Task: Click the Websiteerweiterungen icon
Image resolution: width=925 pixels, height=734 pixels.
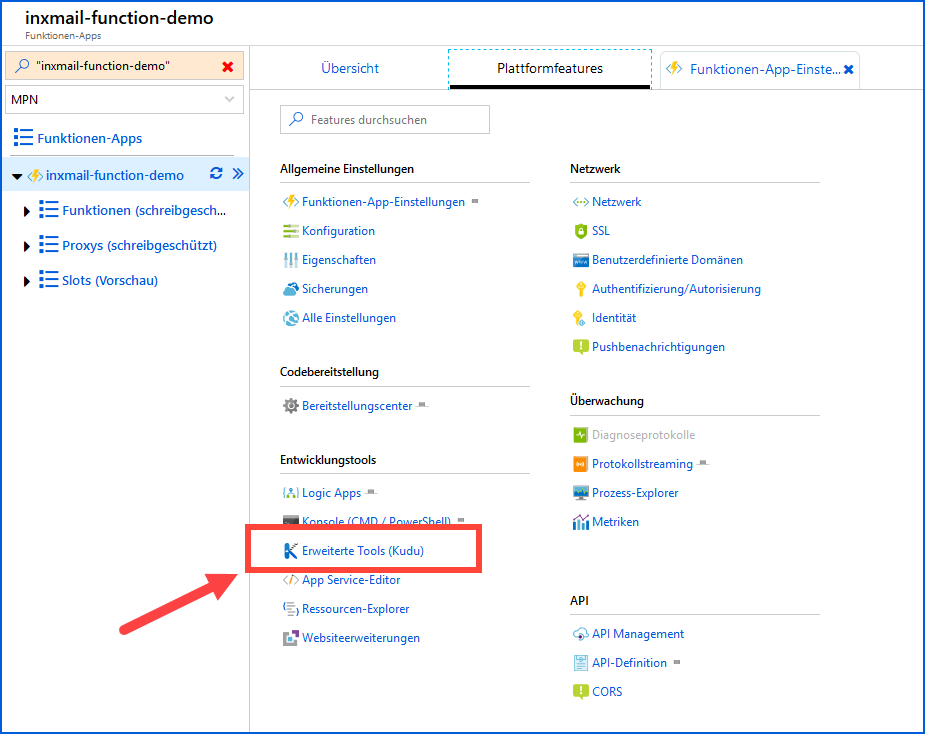Action: pyautogui.click(x=290, y=638)
